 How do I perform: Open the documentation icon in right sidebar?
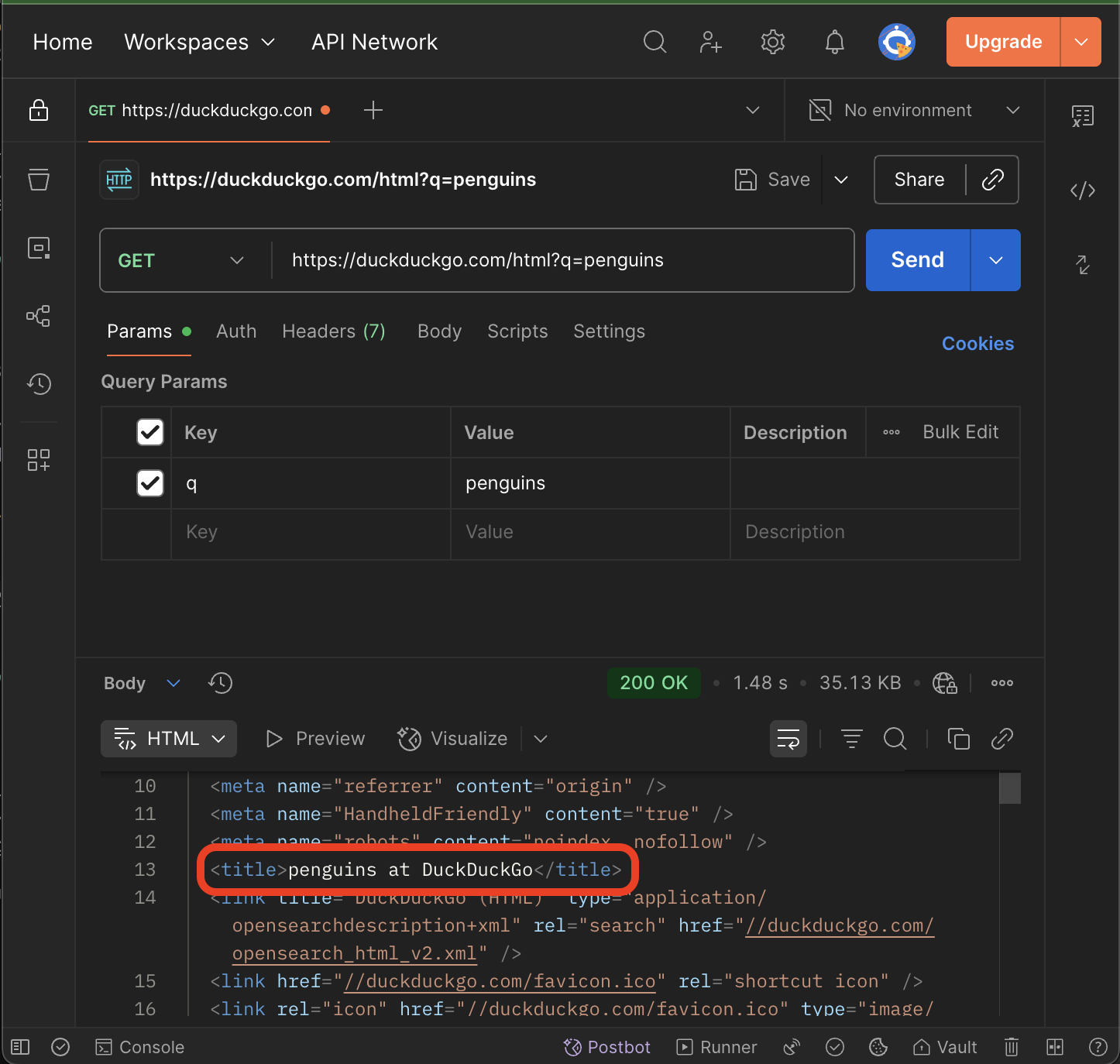point(1083,116)
